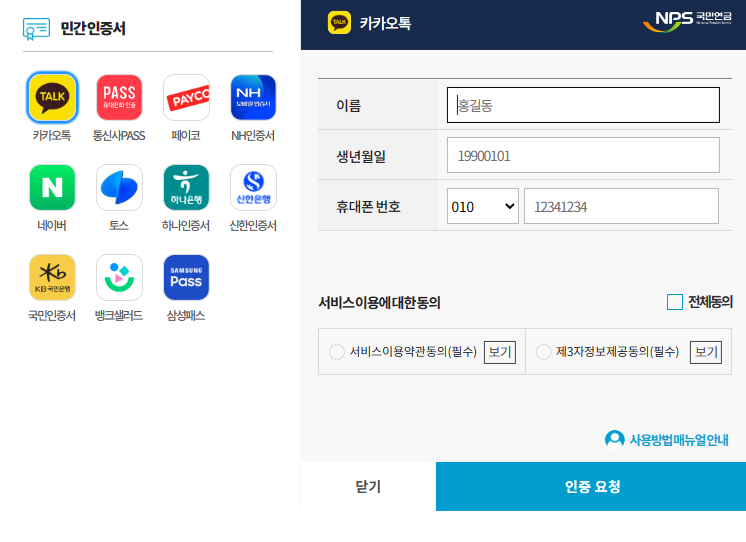Select the 하나인증서 Hana Bank icon
This screenshot has width=746, height=542.
tap(186, 187)
